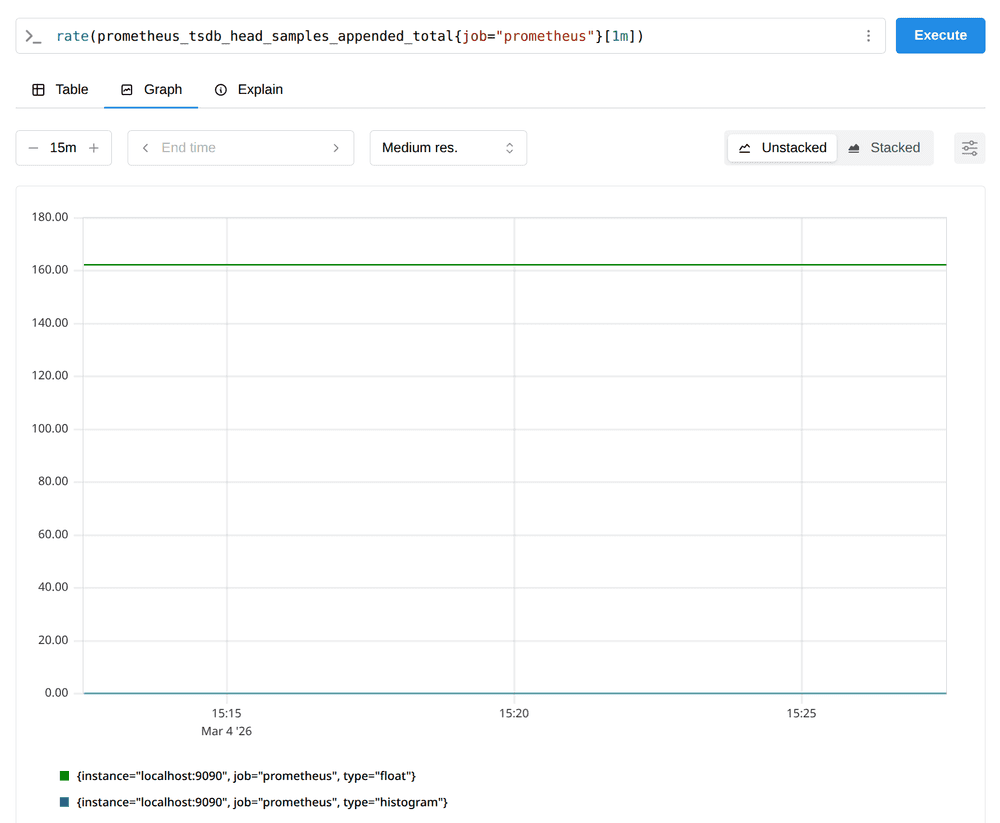Enable Stacked graph mode
This screenshot has width=1000, height=823.
pyautogui.click(x=886, y=147)
